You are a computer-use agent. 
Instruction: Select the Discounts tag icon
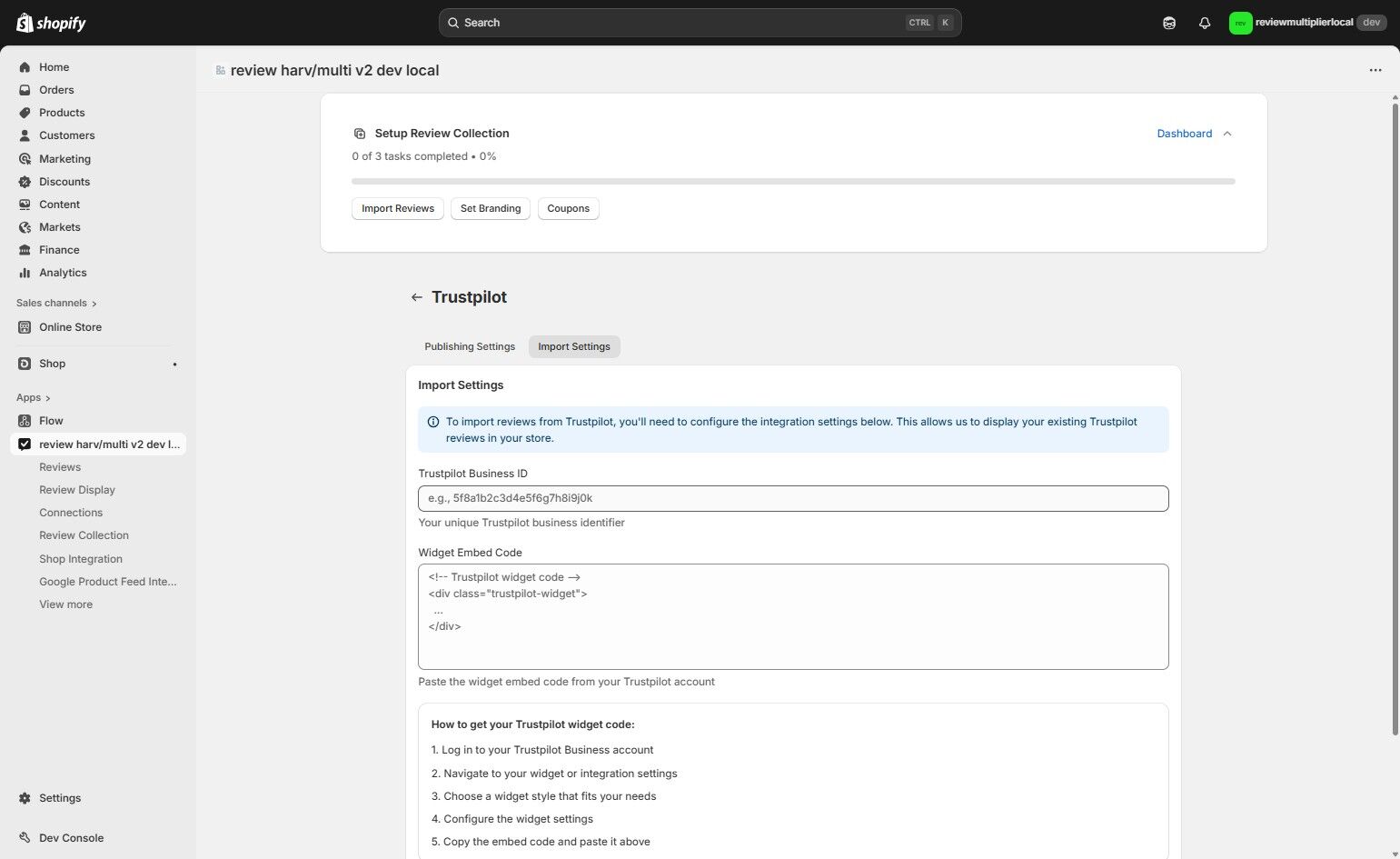[x=25, y=181]
